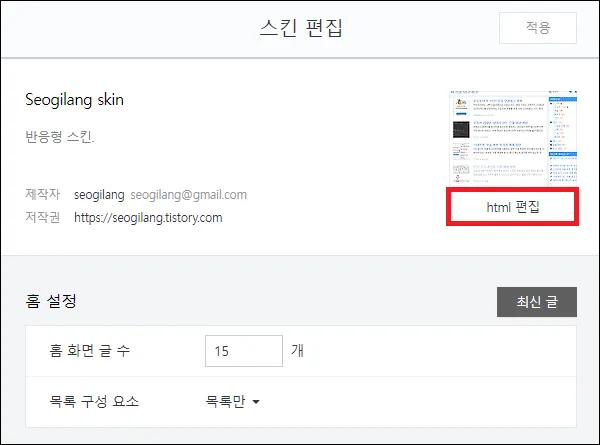The width and height of the screenshot is (600, 445).
Task: Click the 홈 화면 글 수 label
Action: (90, 350)
